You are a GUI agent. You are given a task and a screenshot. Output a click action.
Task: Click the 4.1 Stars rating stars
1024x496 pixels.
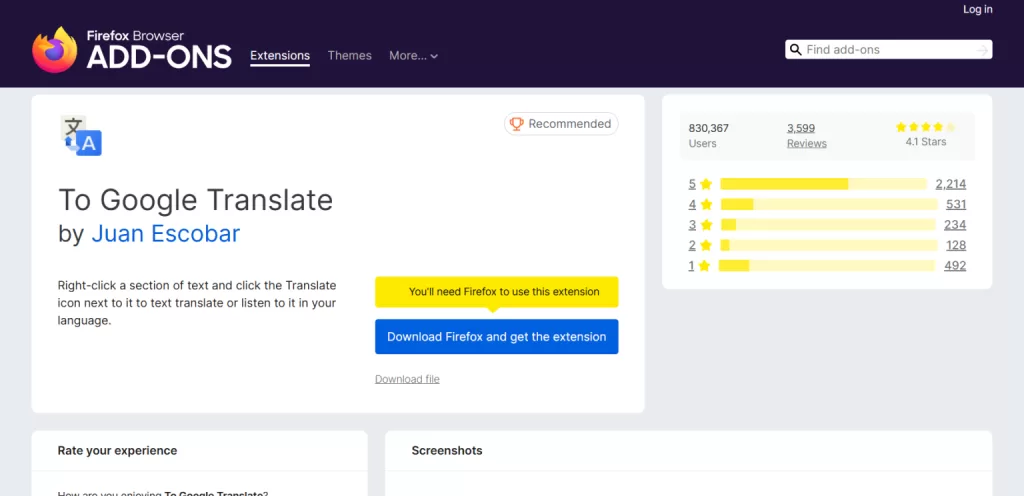coord(925,127)
